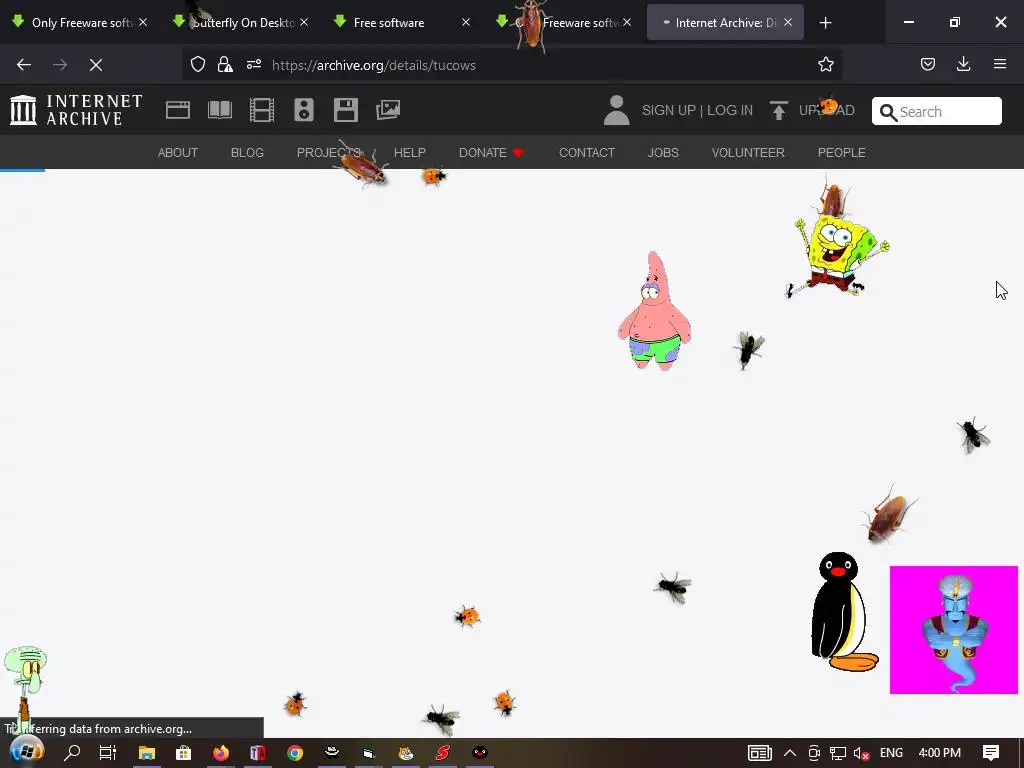Image resolution: width=1024 pixels, height=768 pixels.
Task: Click the ENG language indicator
Action: [891, 753]
